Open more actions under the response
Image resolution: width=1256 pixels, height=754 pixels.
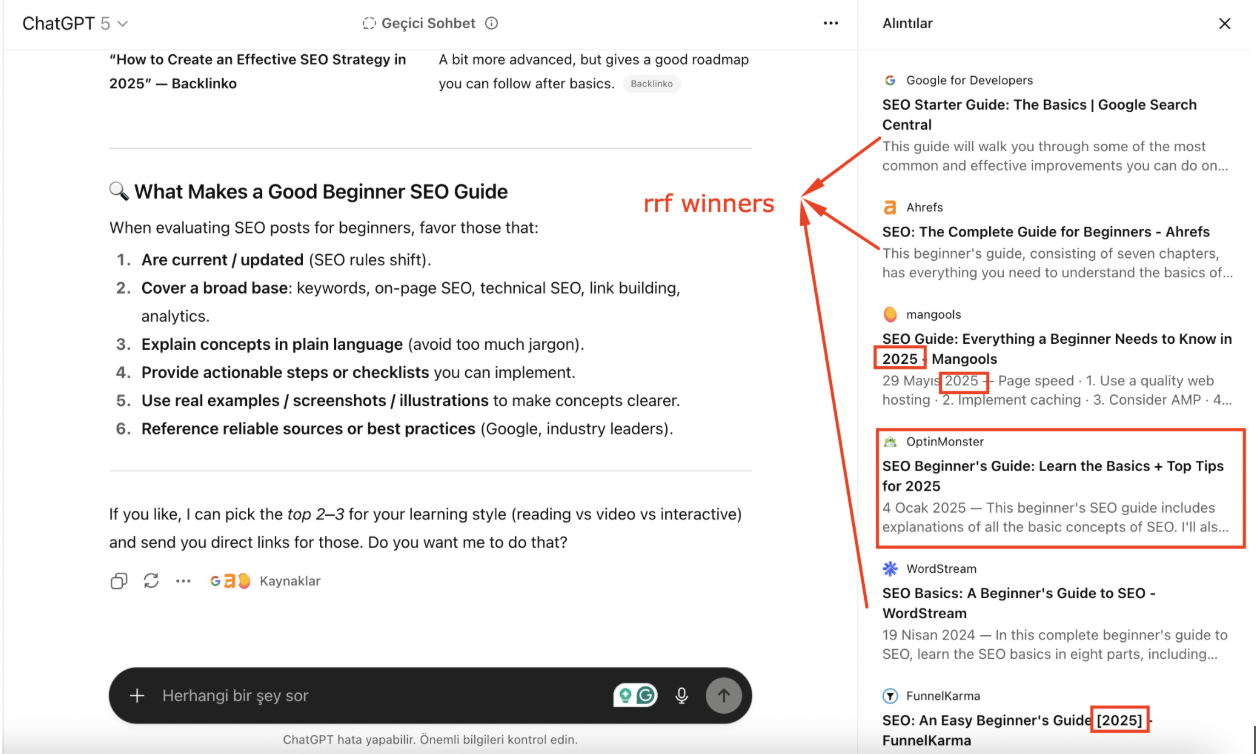(x=183, y=581)
